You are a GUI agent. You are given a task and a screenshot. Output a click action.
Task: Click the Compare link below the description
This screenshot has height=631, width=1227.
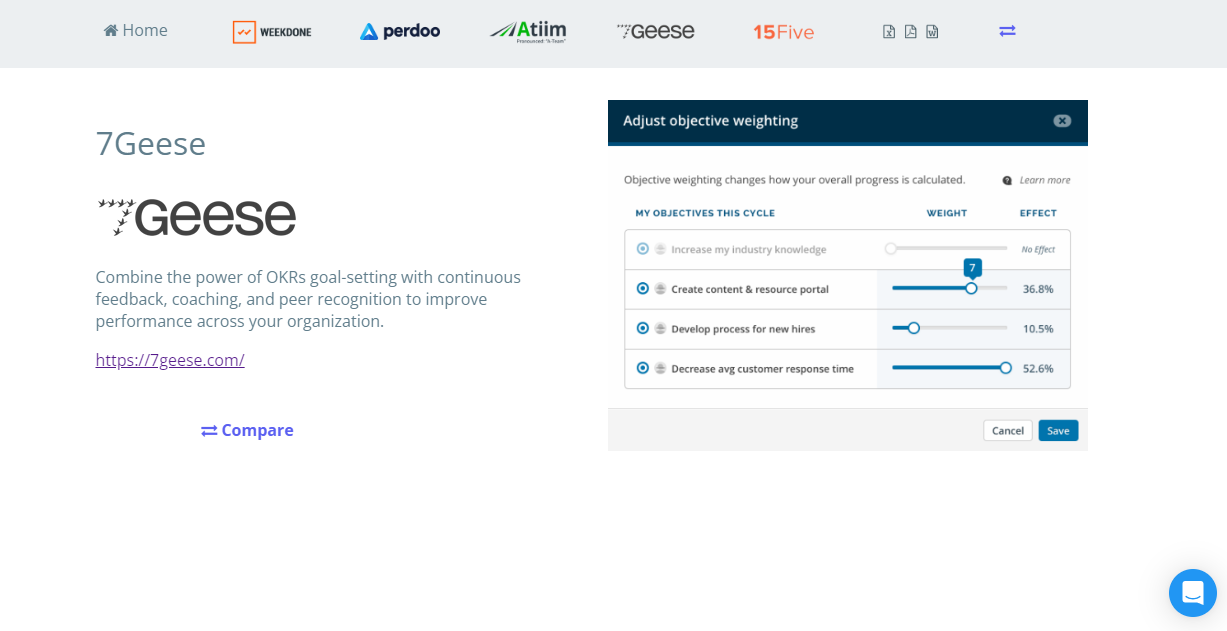click(247, 430)
